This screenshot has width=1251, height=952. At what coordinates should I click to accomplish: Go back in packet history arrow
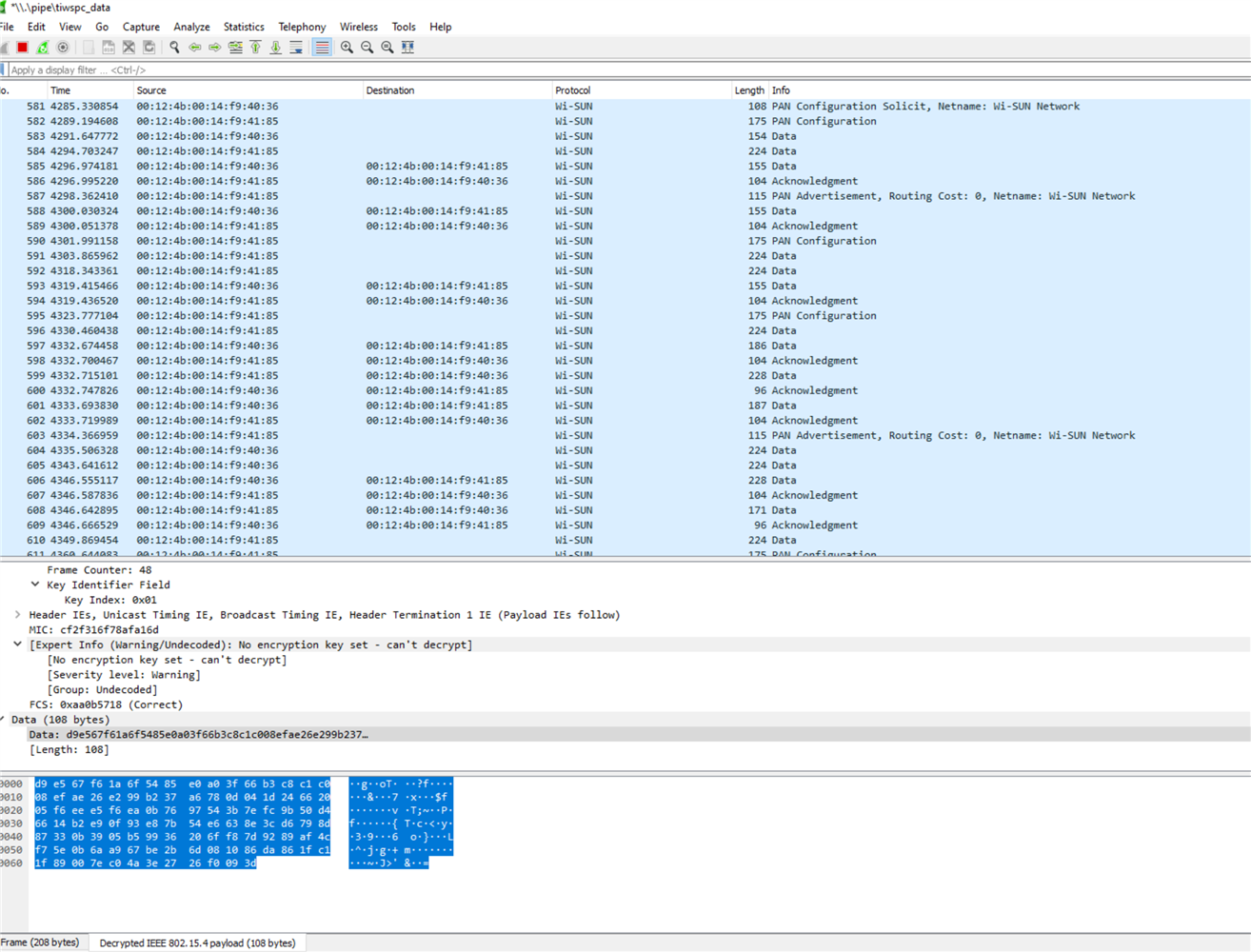point(194,48)
